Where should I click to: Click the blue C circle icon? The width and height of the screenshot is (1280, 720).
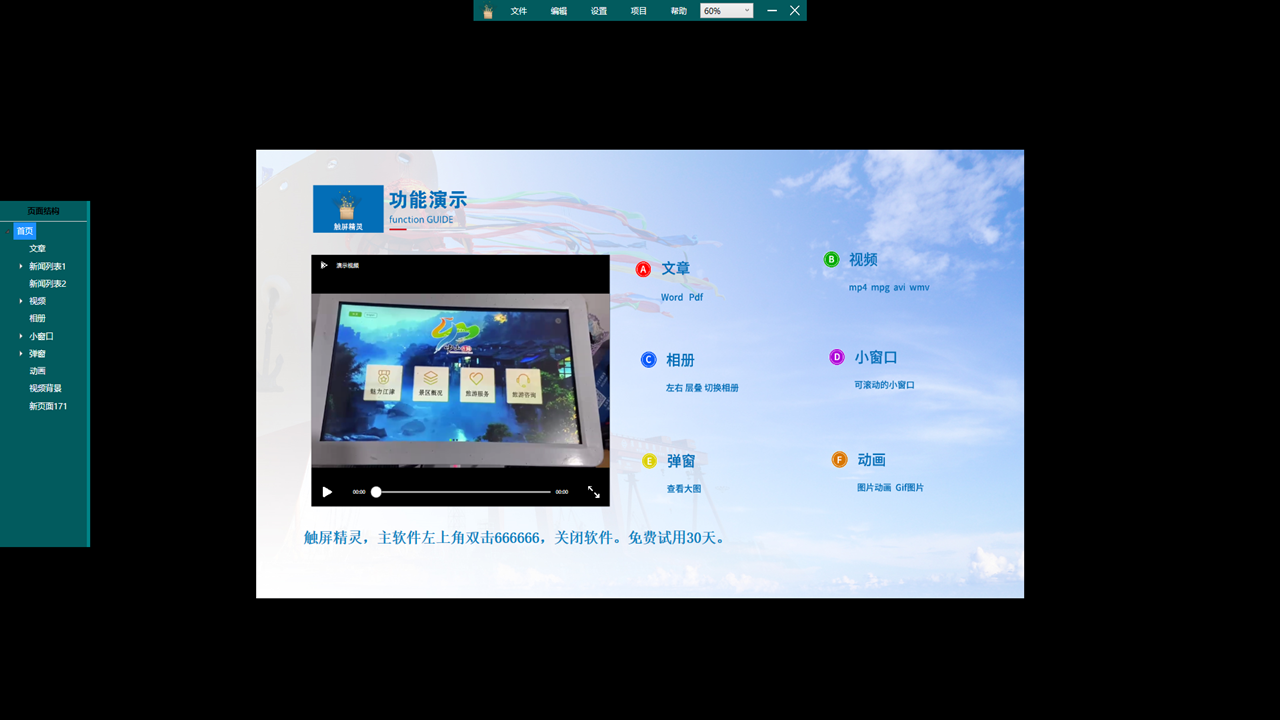pyautogui.click(x=649, y=360)
